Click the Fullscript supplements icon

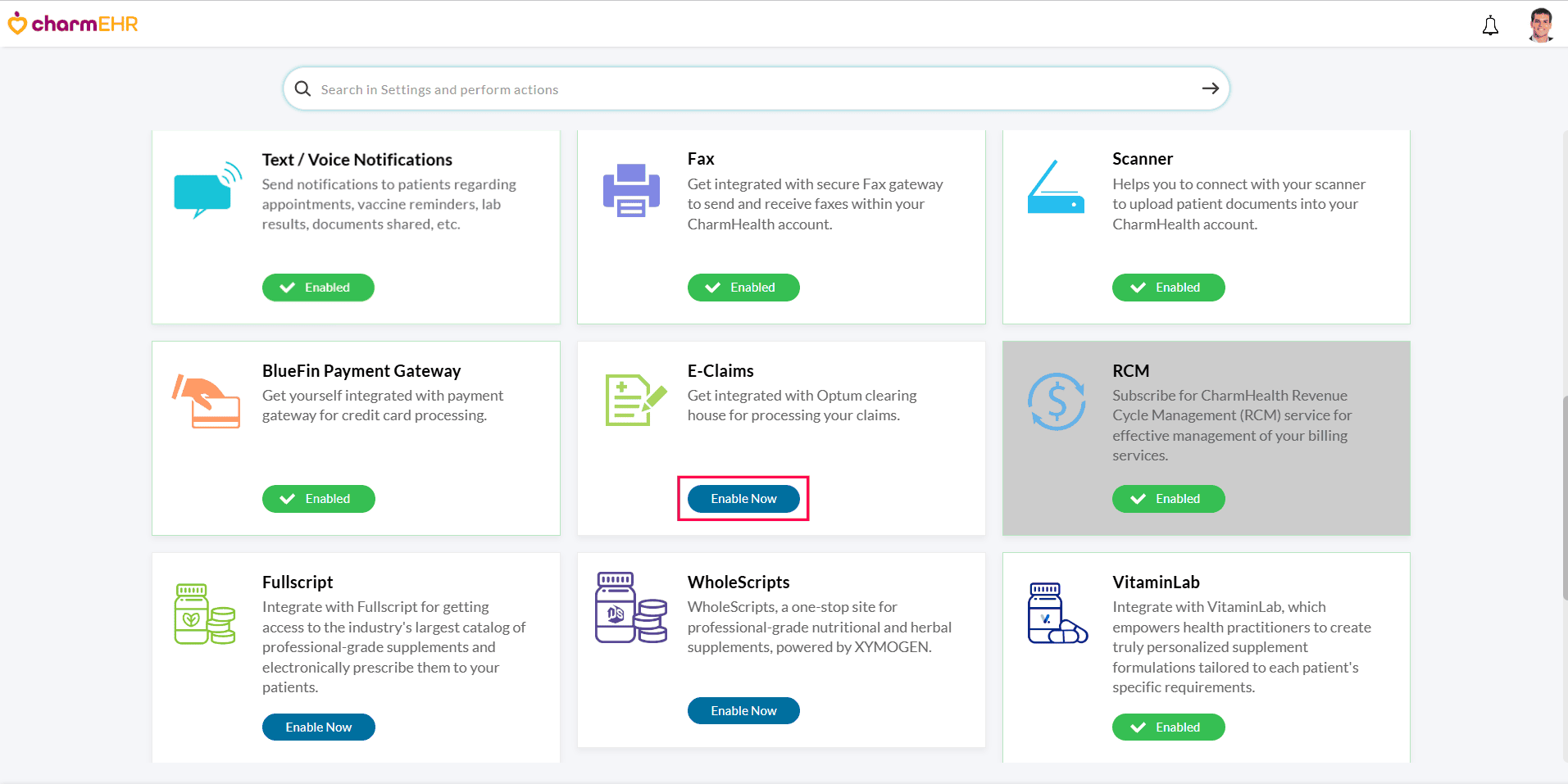point(205,613)
